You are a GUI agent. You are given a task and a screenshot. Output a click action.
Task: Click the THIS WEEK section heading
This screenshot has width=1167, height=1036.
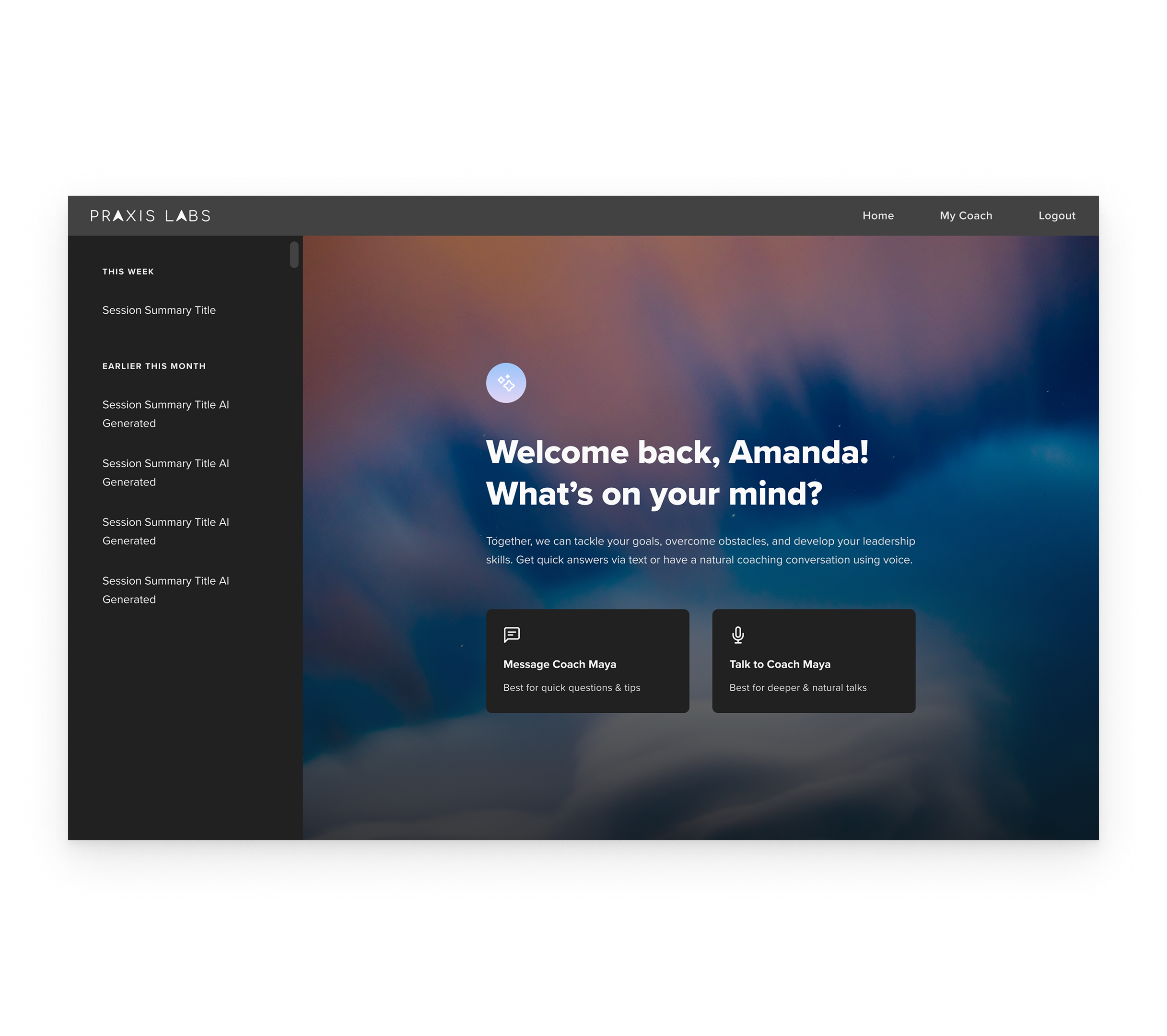coord(128,272)
